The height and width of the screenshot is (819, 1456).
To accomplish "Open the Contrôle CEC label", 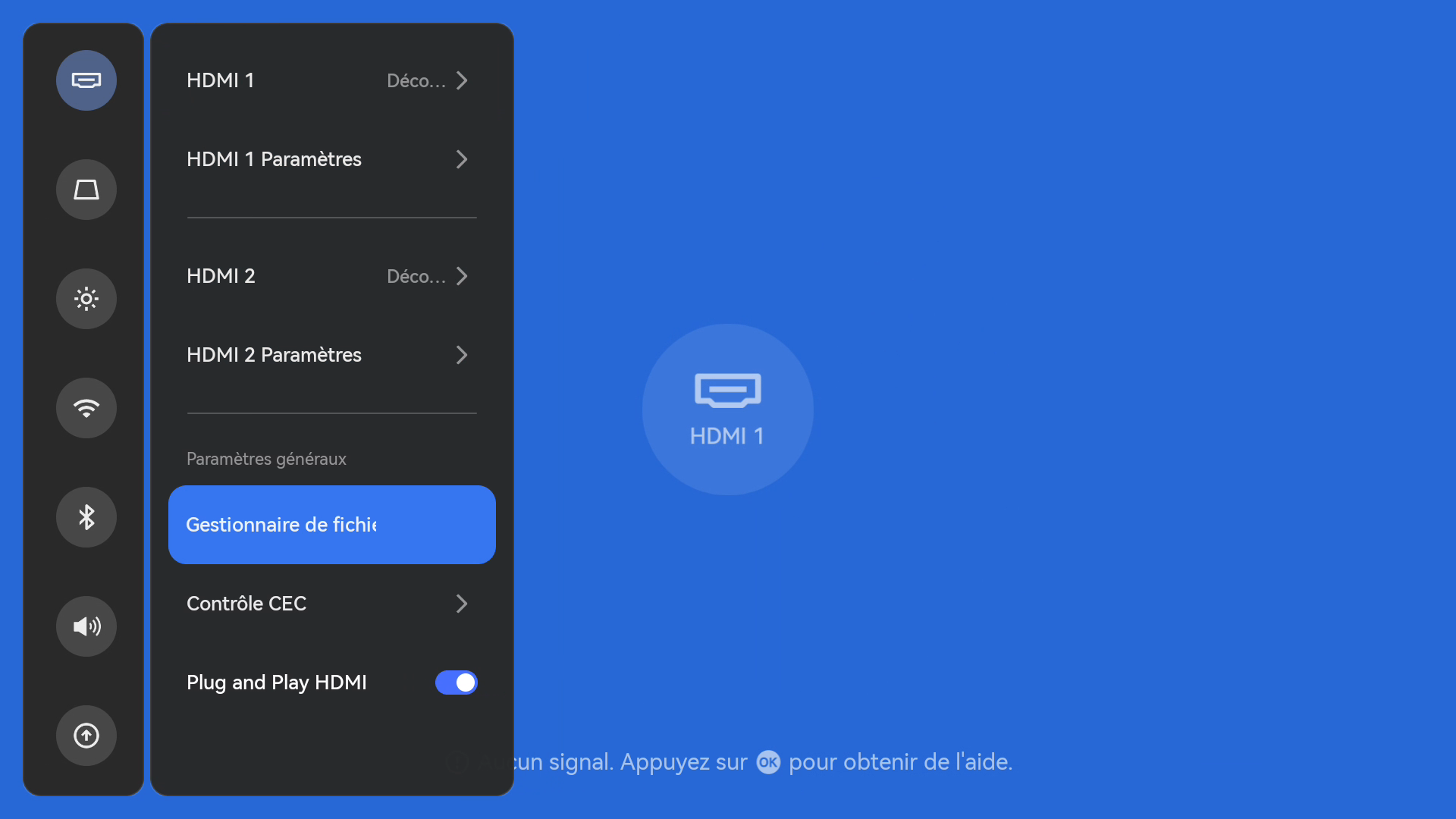I will (x=246, y=604).
